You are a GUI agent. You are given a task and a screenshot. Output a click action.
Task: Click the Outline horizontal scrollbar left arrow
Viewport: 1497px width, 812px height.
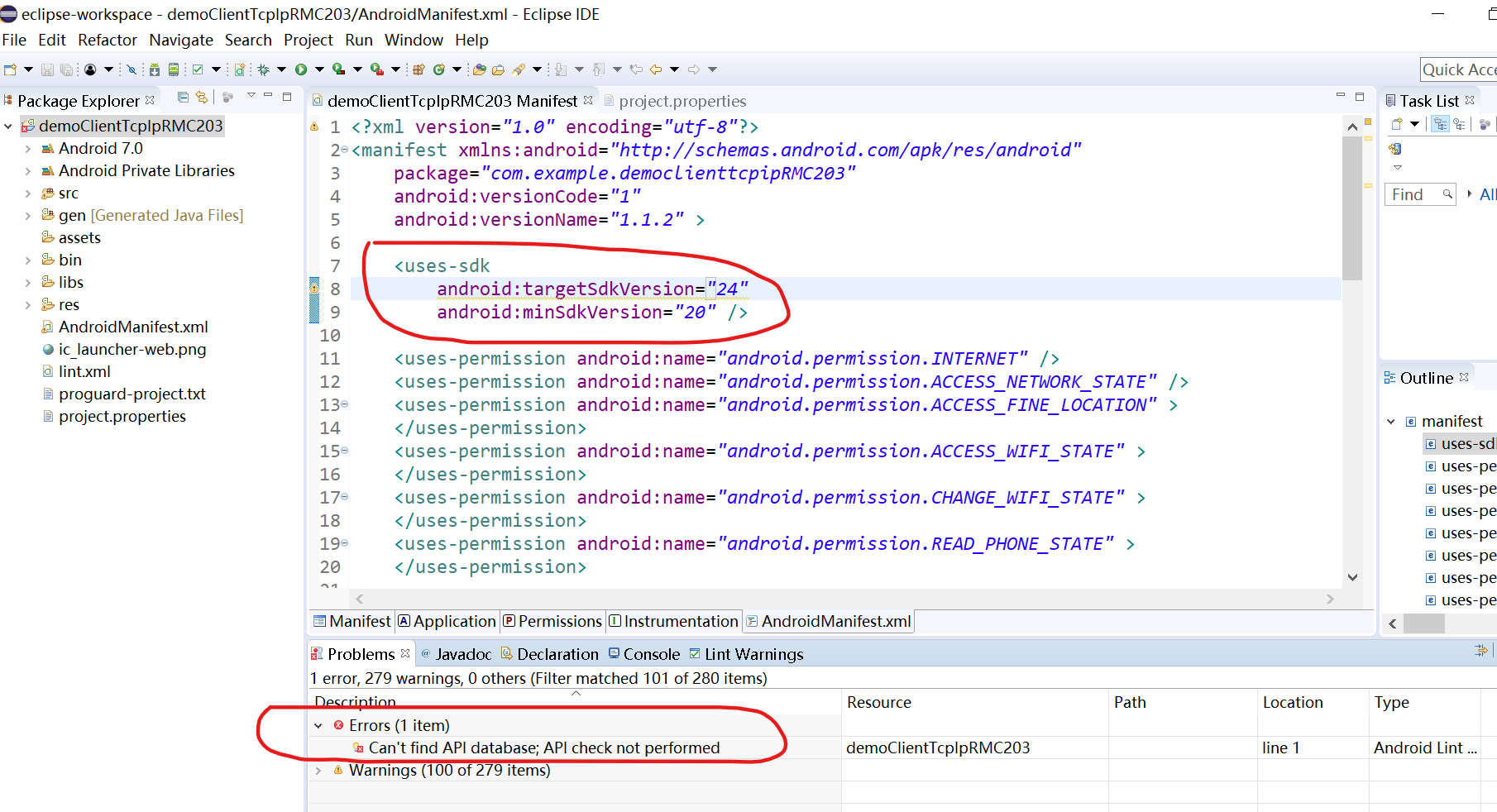coord(1392,623)
